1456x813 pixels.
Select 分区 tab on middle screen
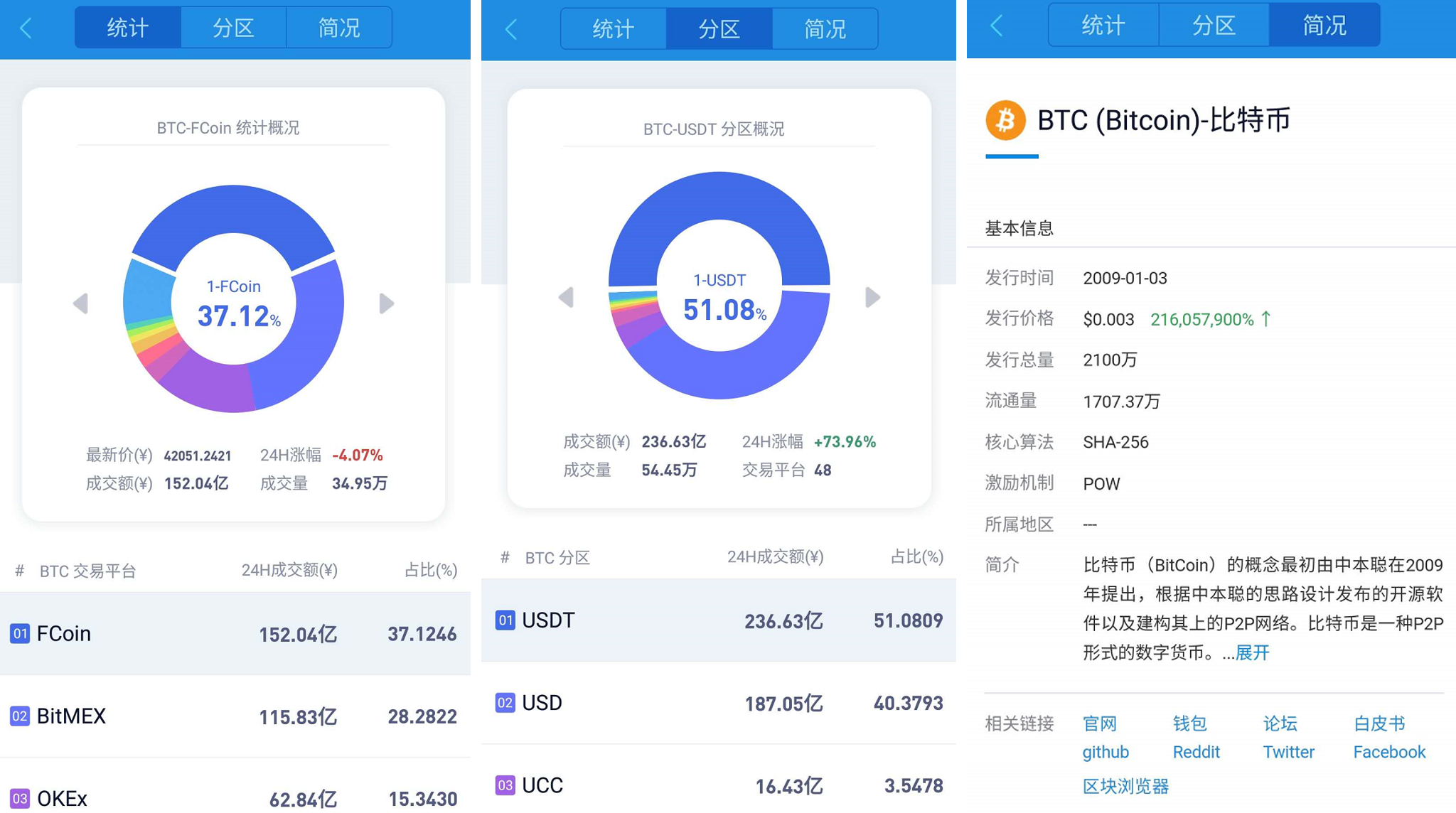(719, 29)
